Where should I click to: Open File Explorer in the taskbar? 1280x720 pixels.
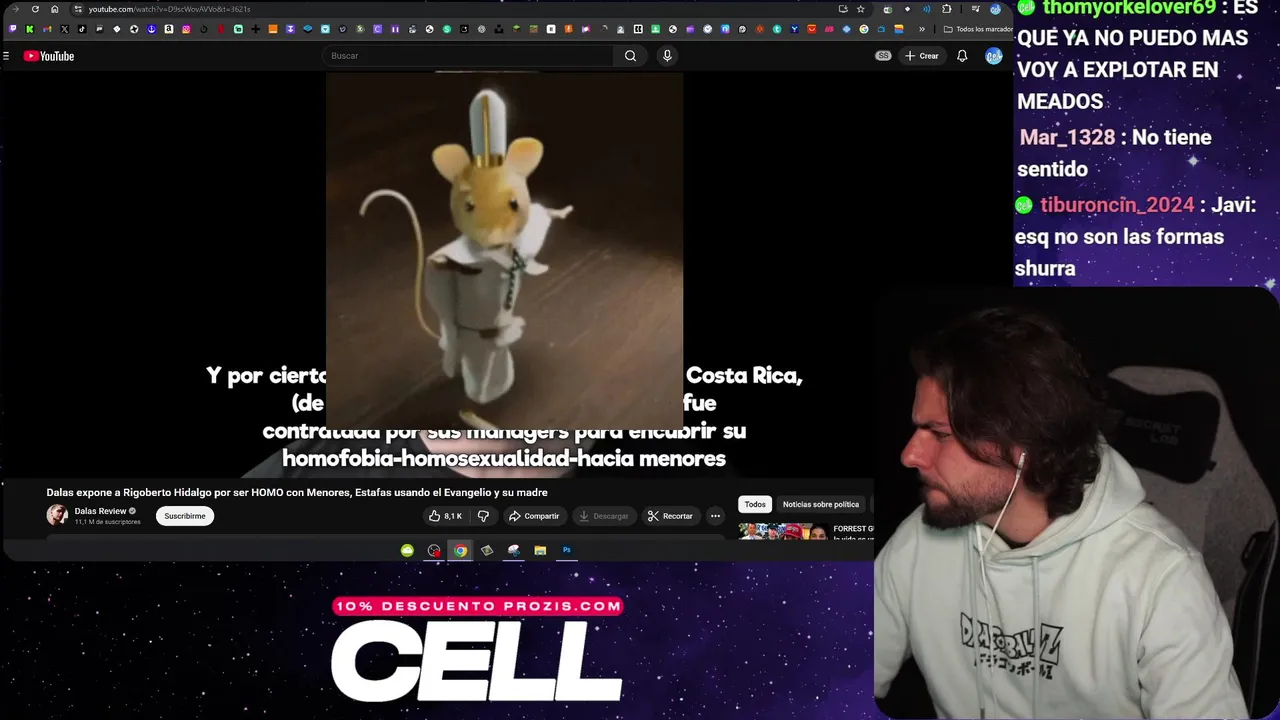tap(540, 550)
